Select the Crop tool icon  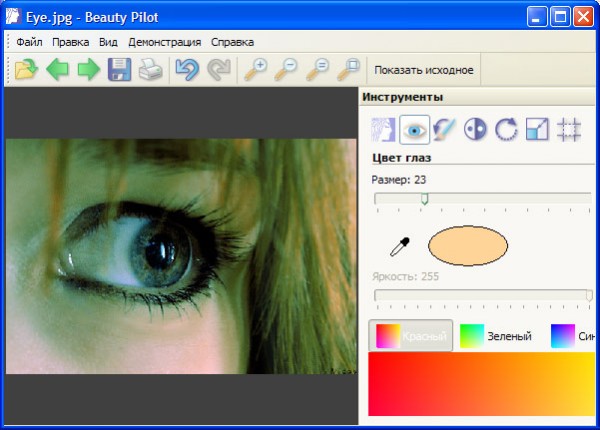[568, 129]
